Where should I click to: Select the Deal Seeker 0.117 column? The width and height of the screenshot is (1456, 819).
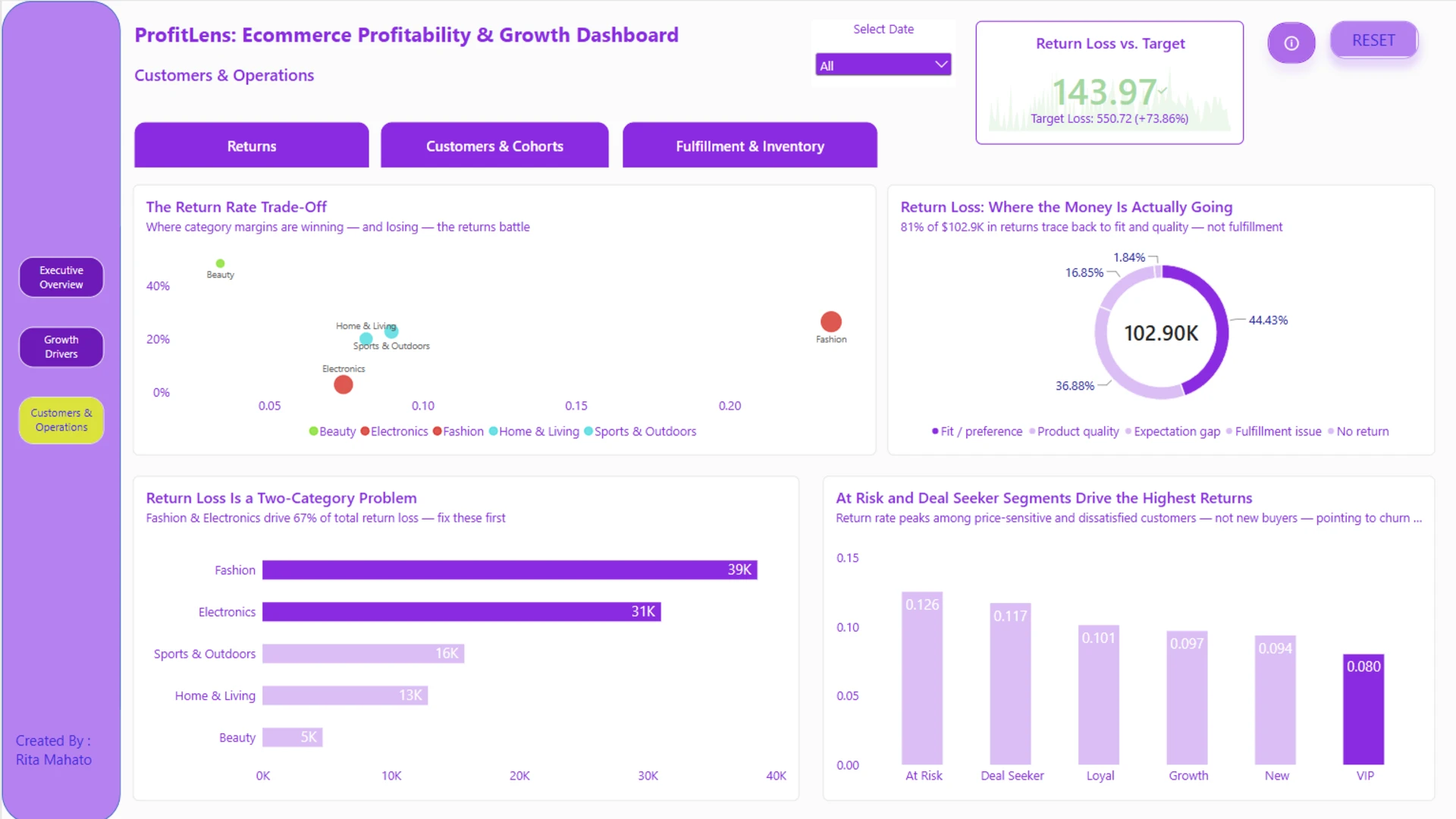[x=1010, y=684]
